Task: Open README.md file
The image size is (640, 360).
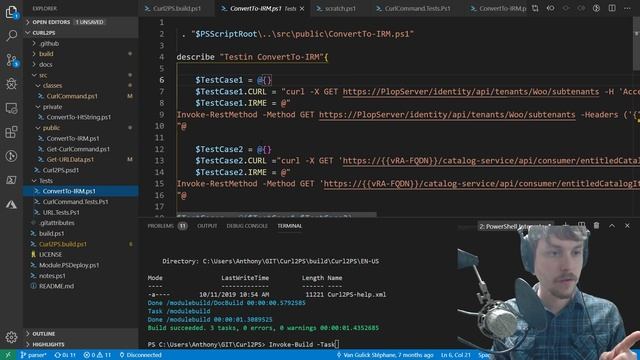Action: click(81, 286)
